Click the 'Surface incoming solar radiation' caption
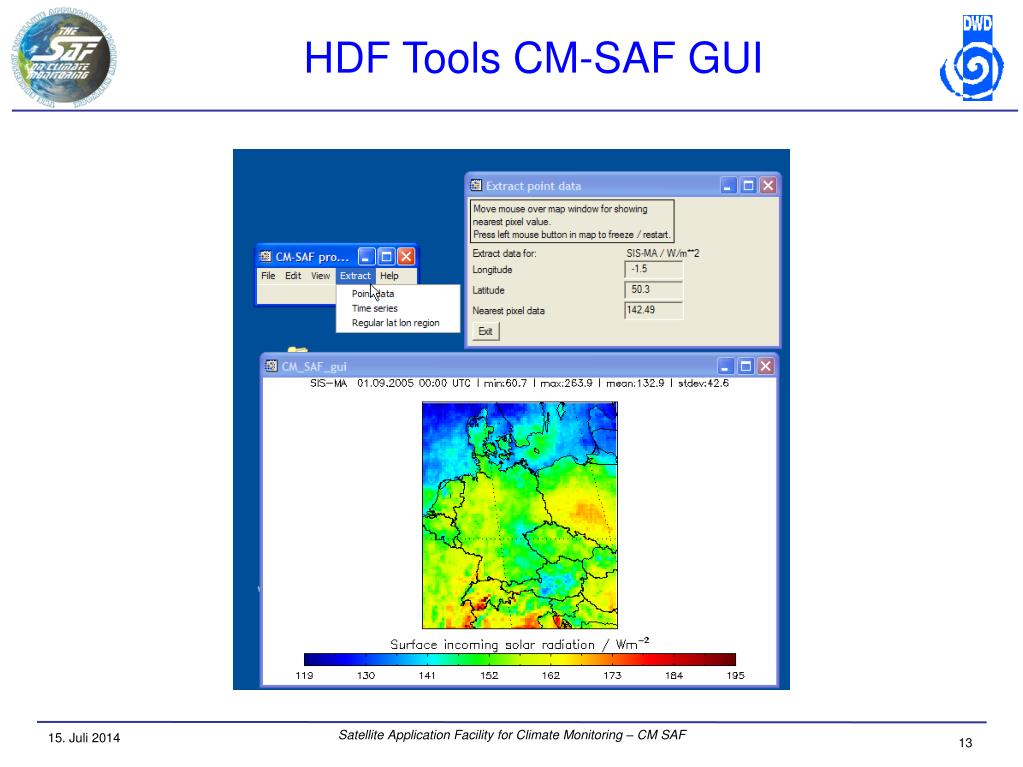Image resolution: width=1023 pixels, height=767 pixels. [x=520, y=644]
